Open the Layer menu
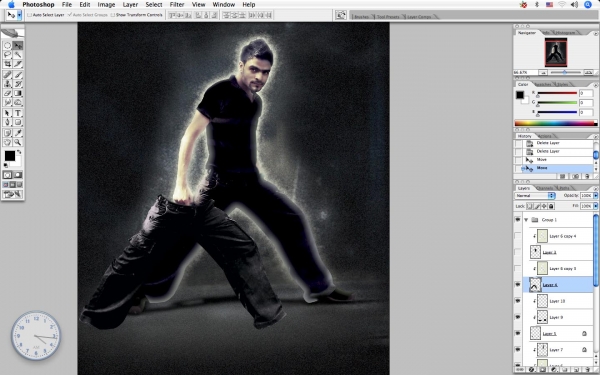 [x=130, y=5]
